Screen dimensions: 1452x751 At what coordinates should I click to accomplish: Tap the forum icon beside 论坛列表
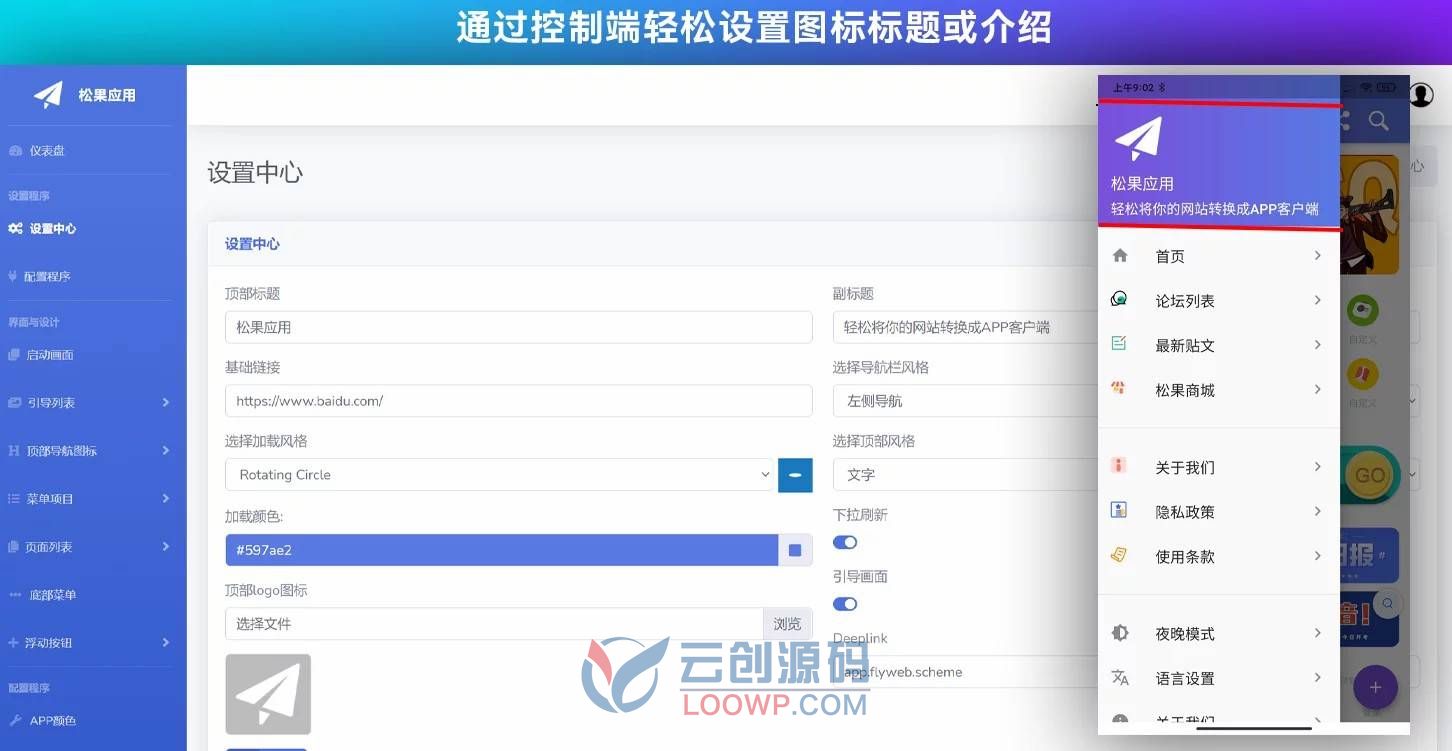pos(1120,300)
